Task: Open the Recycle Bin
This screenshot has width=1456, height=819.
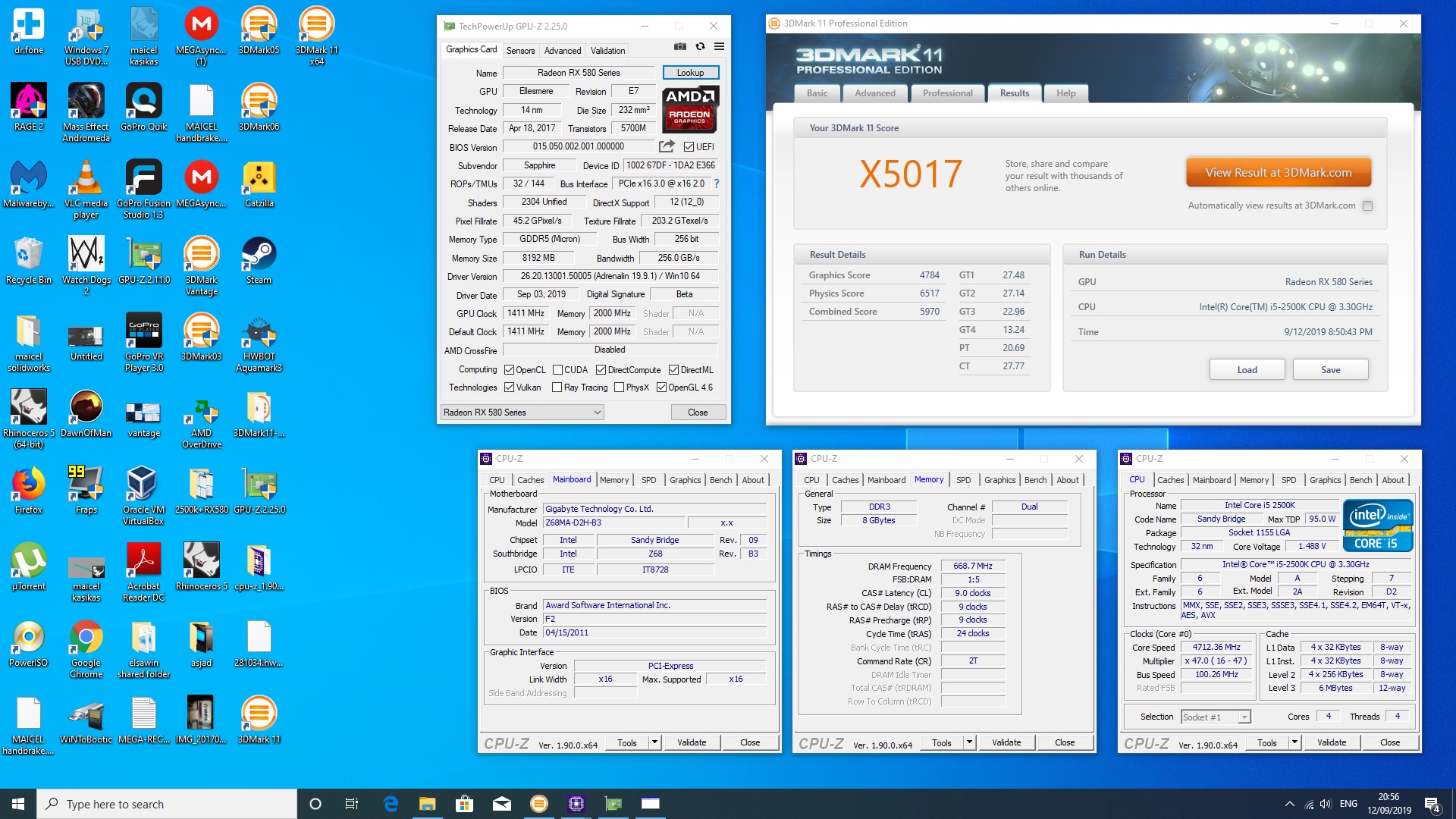Action: tap(28, 260)
